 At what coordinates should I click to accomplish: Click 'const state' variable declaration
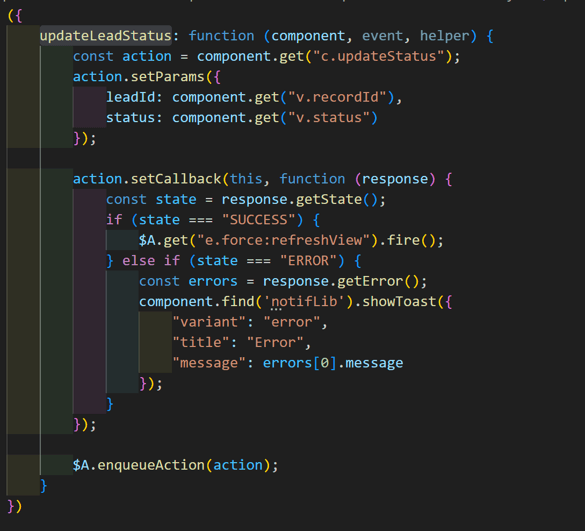point(151,200)
